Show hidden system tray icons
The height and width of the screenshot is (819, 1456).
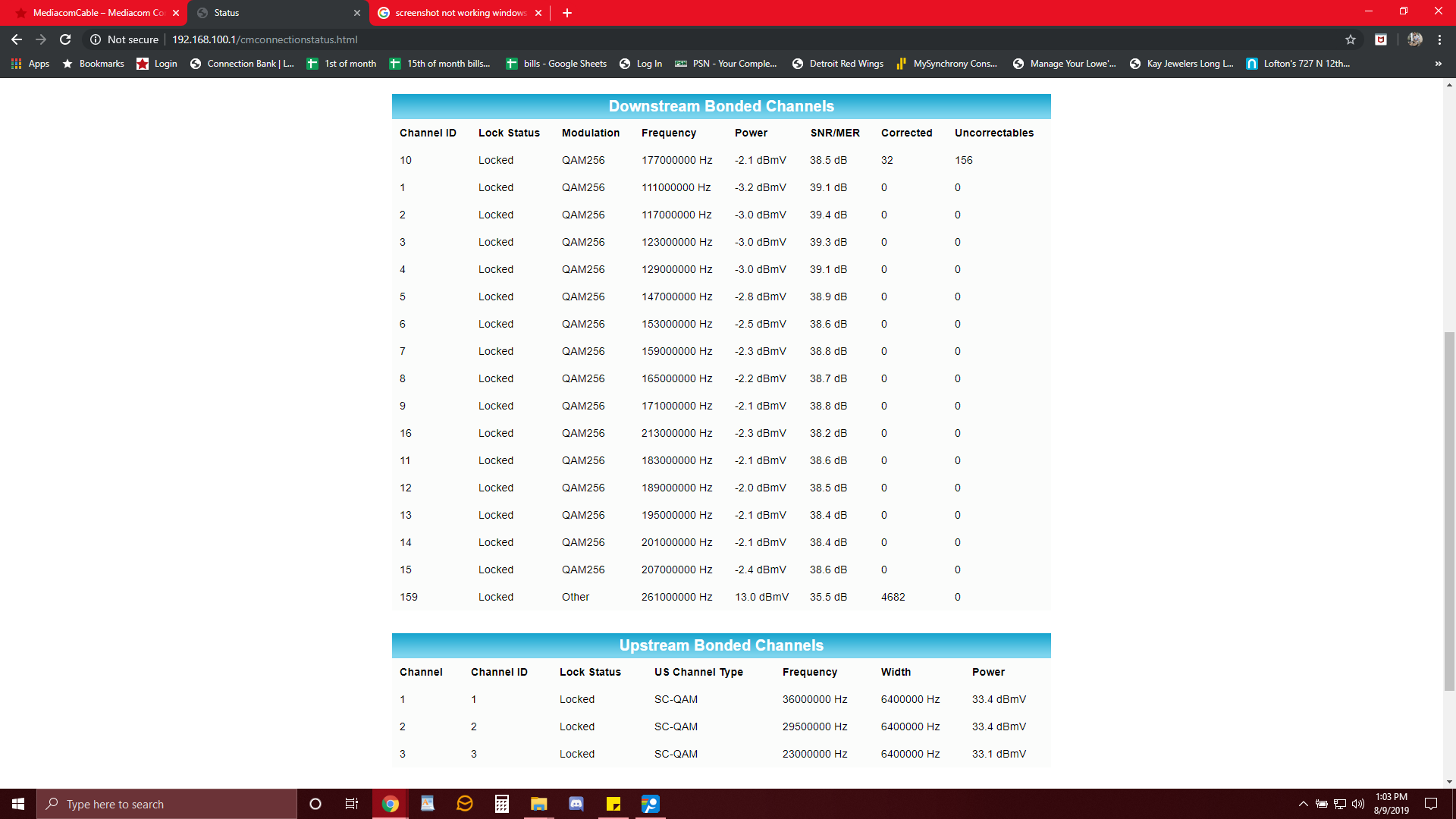tap(1303, 804)
